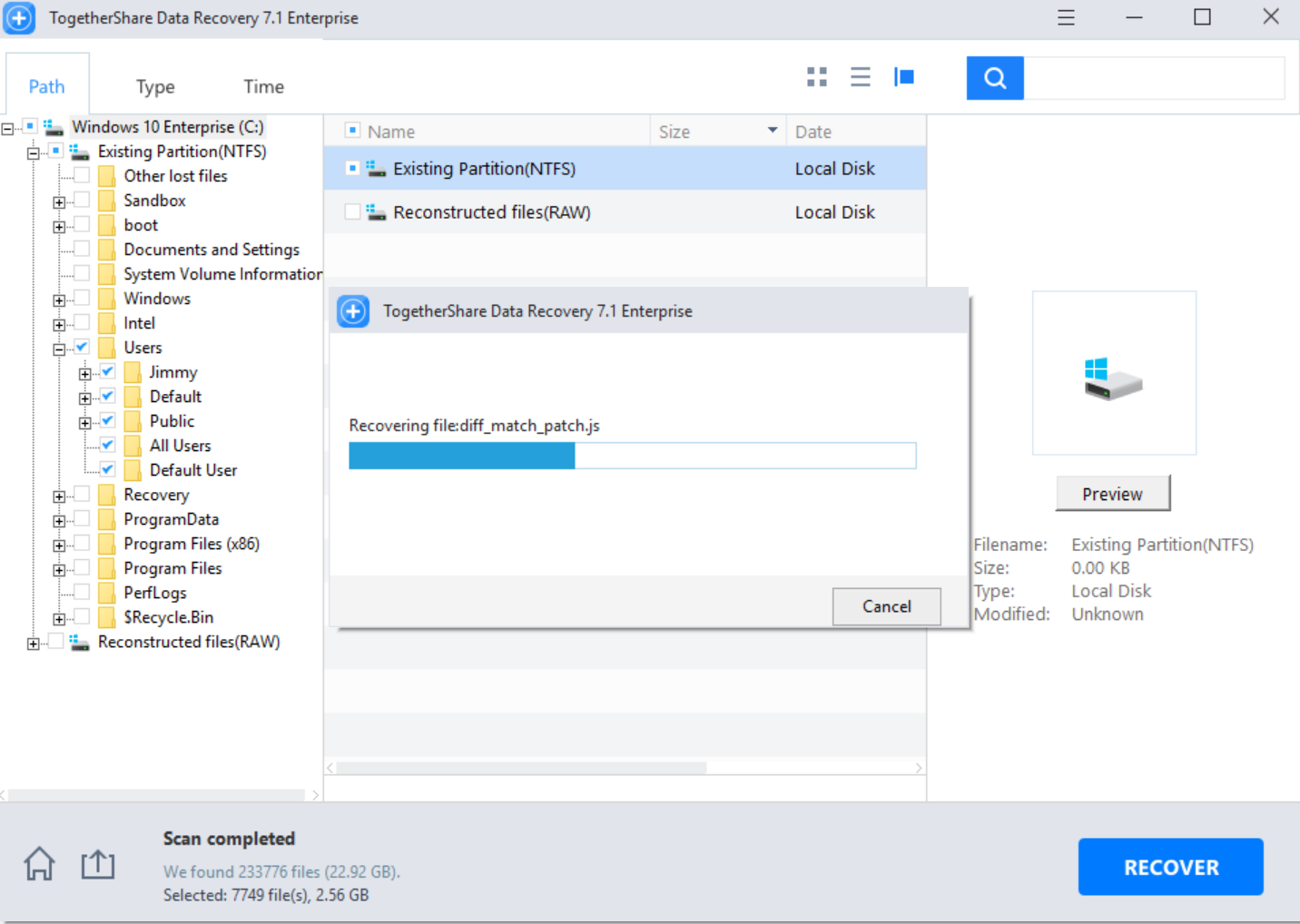Click the file list horizontal scrollbar
This screenshot has width=1300, height=924.
click(521, 768)
